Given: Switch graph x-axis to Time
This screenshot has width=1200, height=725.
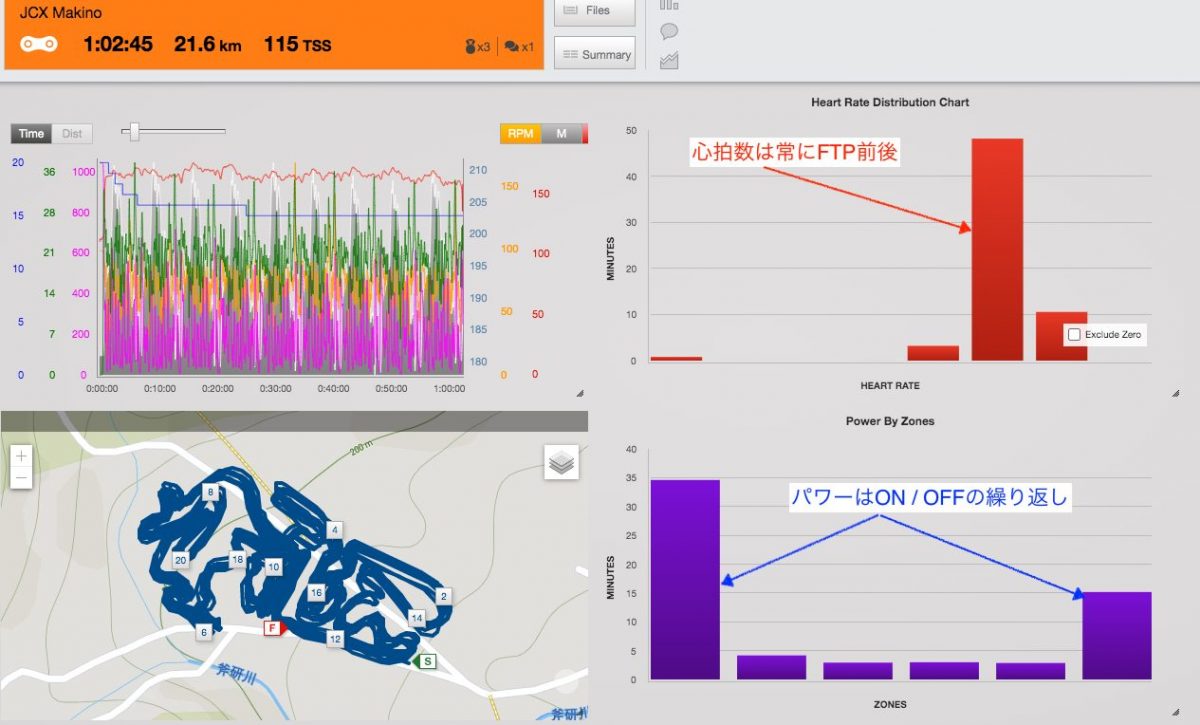Looking at the screenshot, I should click(31, 134).
